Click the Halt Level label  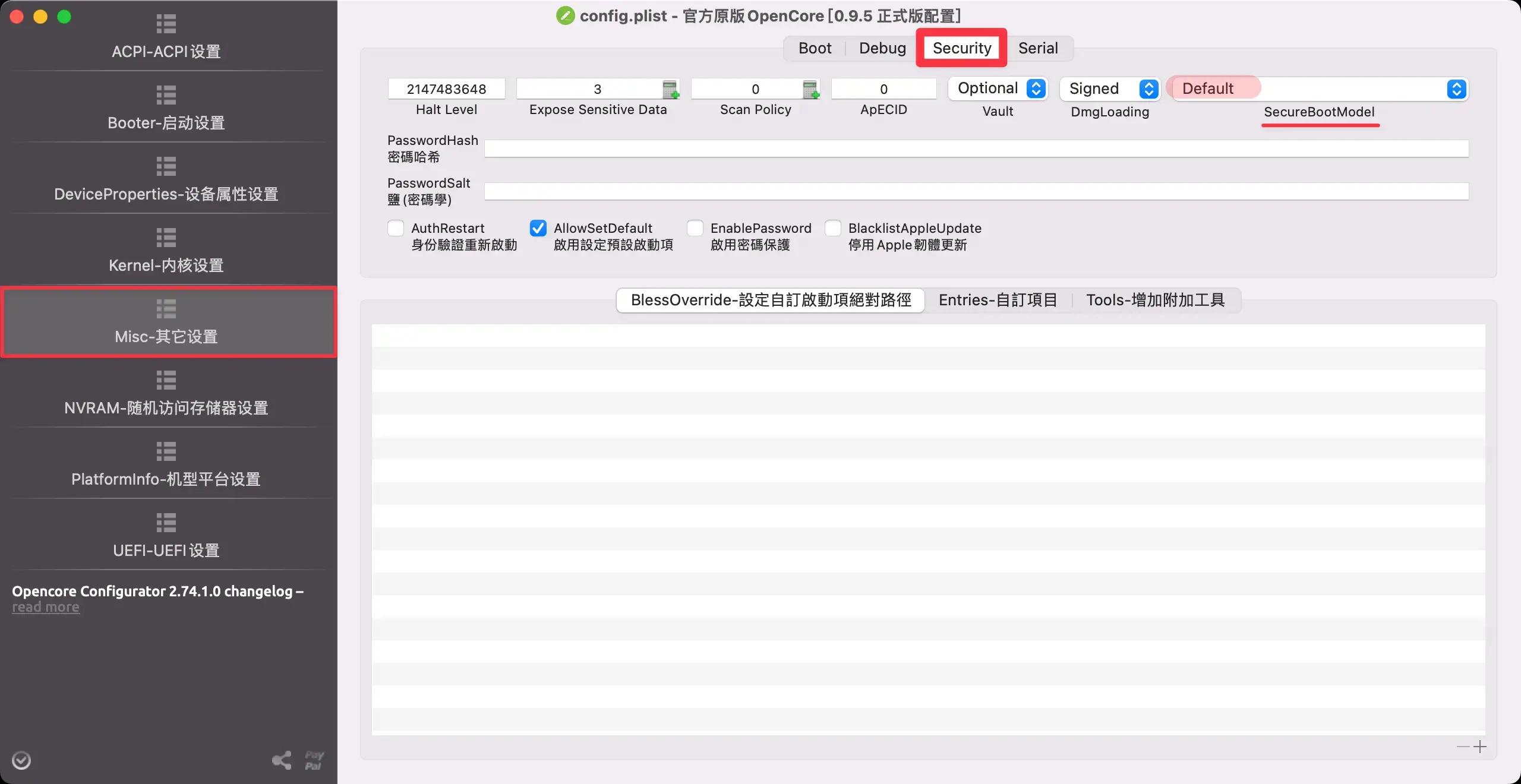(446, 109)
